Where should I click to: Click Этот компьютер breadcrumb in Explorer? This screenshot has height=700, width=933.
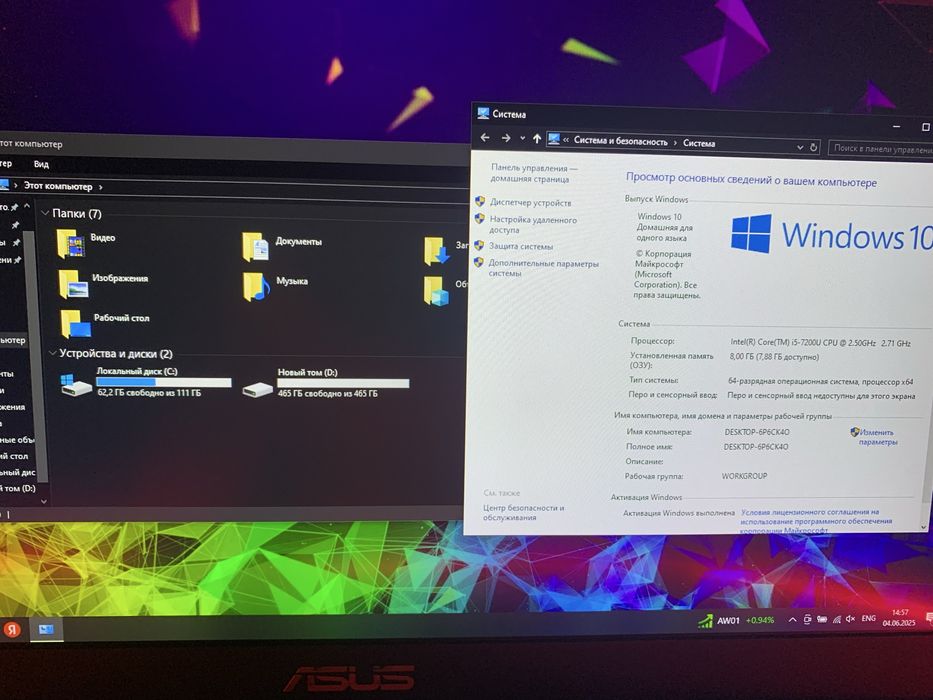click(x=58, y=186)
